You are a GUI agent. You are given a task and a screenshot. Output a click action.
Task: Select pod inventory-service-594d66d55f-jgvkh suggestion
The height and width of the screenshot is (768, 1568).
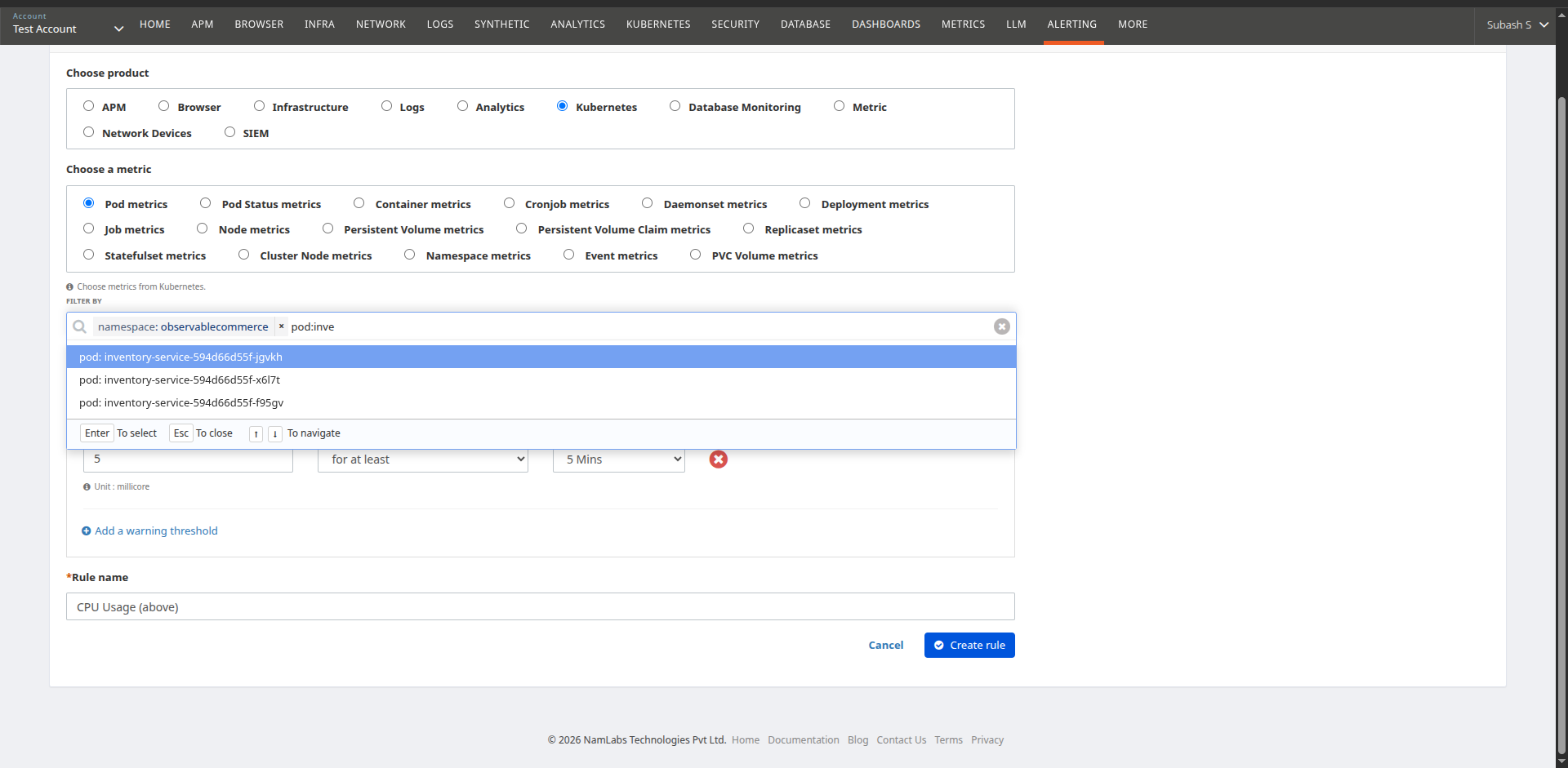(x=541, y=357)
